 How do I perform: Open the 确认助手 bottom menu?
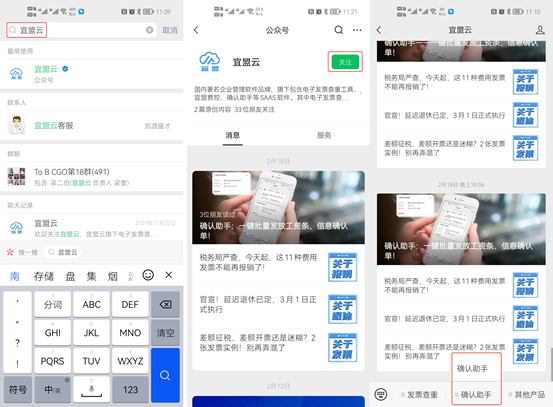click(x=473, y=395)
